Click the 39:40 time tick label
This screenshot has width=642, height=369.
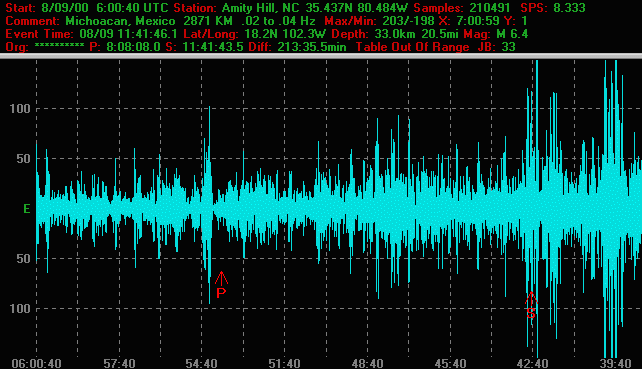pos(615,363)
